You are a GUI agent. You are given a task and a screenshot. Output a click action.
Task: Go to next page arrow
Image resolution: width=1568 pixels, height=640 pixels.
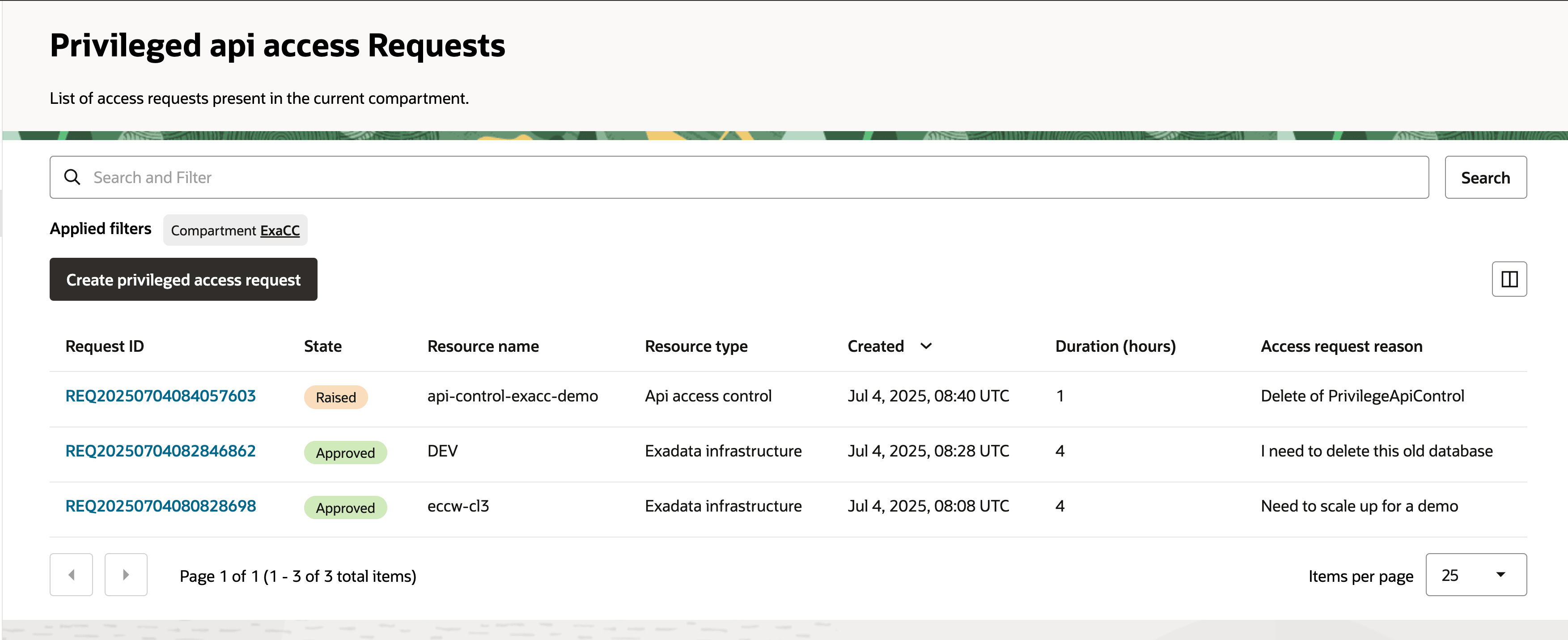coord(126,574)
